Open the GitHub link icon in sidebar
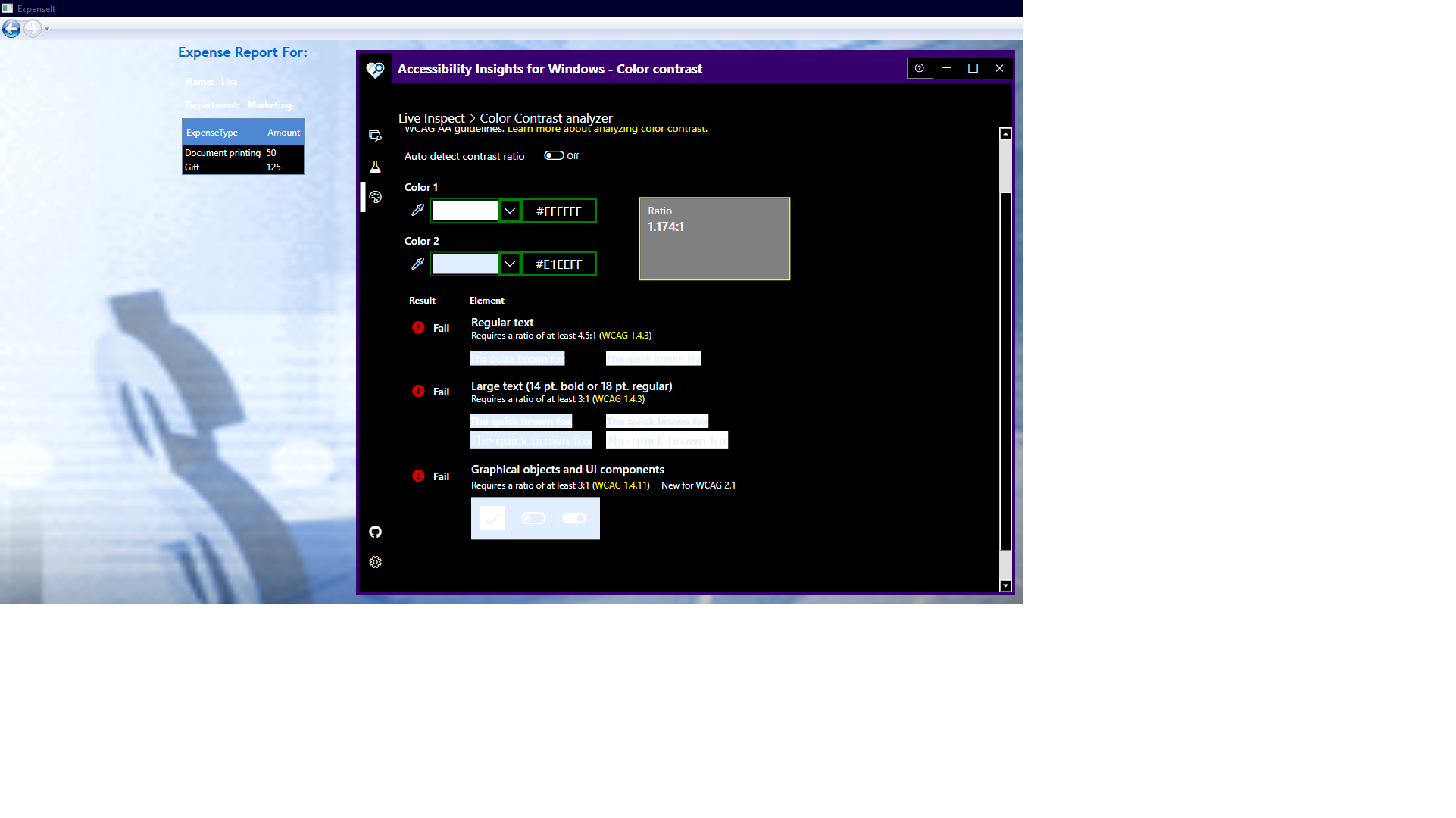1456x818 pixels. tap(375, 532)
